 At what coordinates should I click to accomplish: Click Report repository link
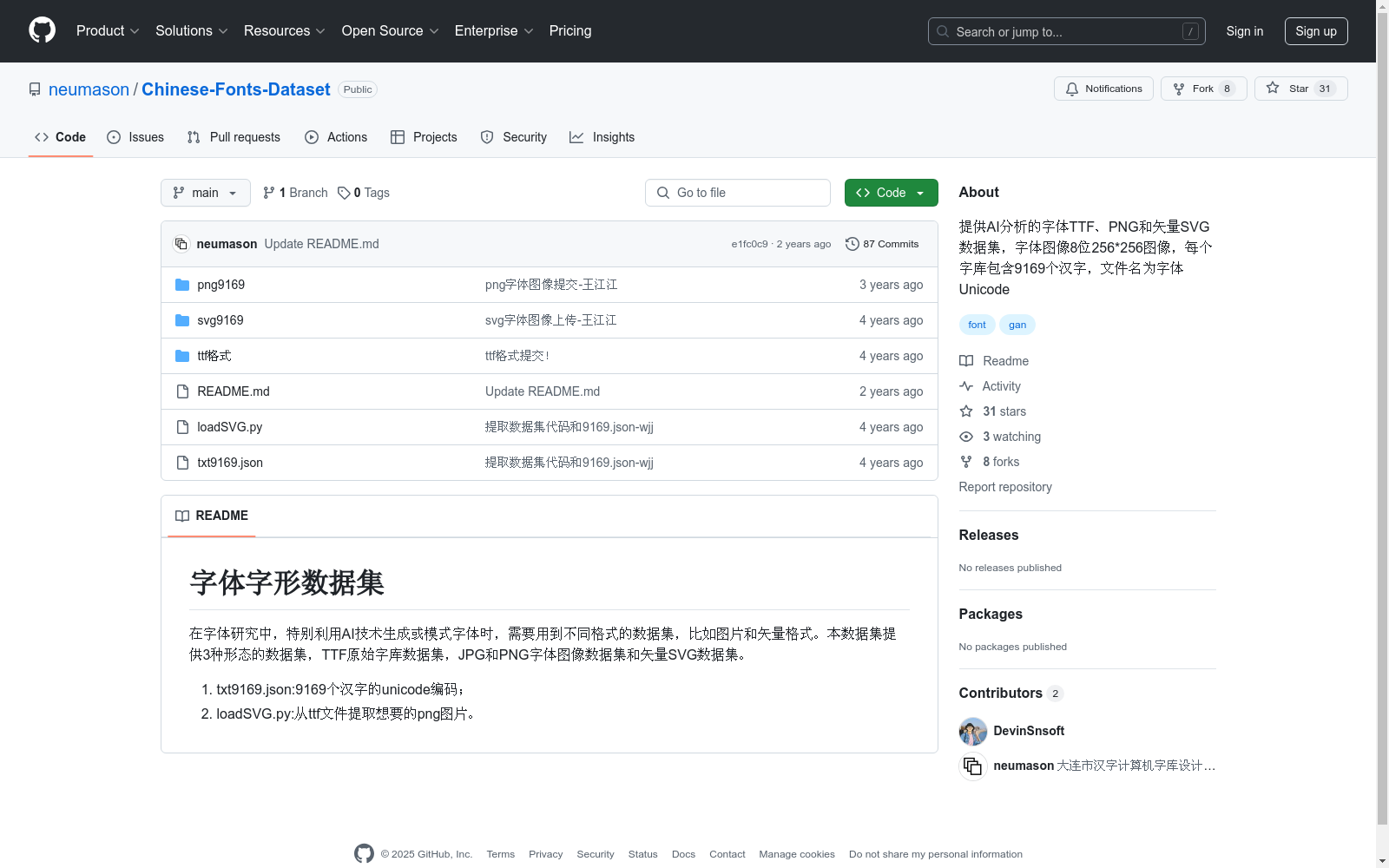coord(1005,487)
